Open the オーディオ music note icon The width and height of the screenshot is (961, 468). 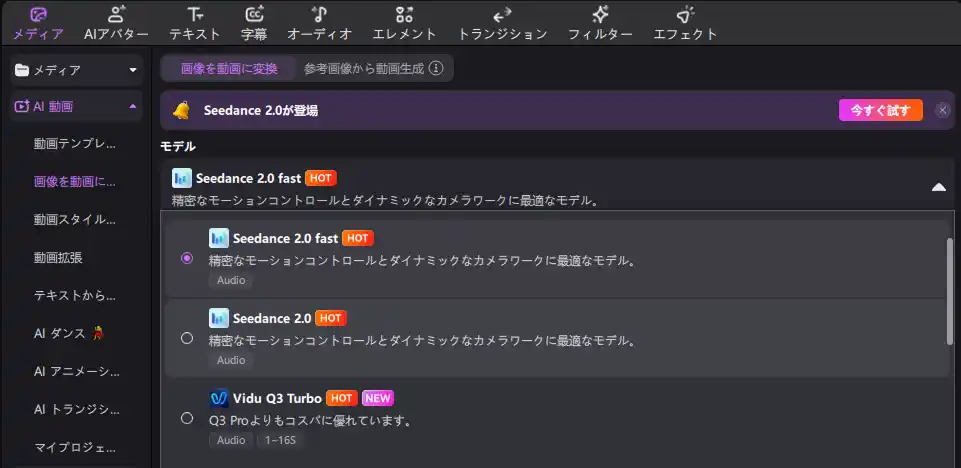[319, 15]
